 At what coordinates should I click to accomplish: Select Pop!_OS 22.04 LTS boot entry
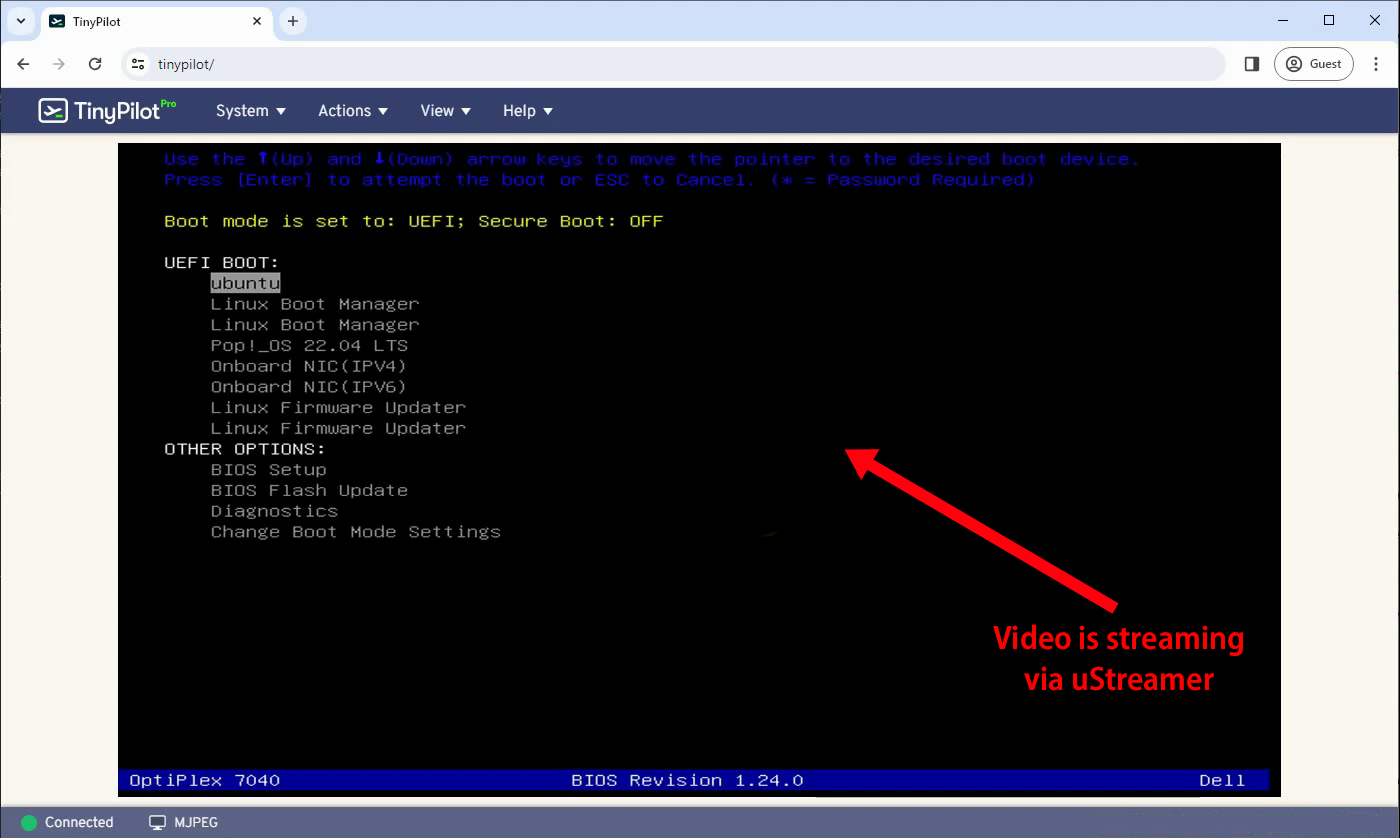coord(309,346)
